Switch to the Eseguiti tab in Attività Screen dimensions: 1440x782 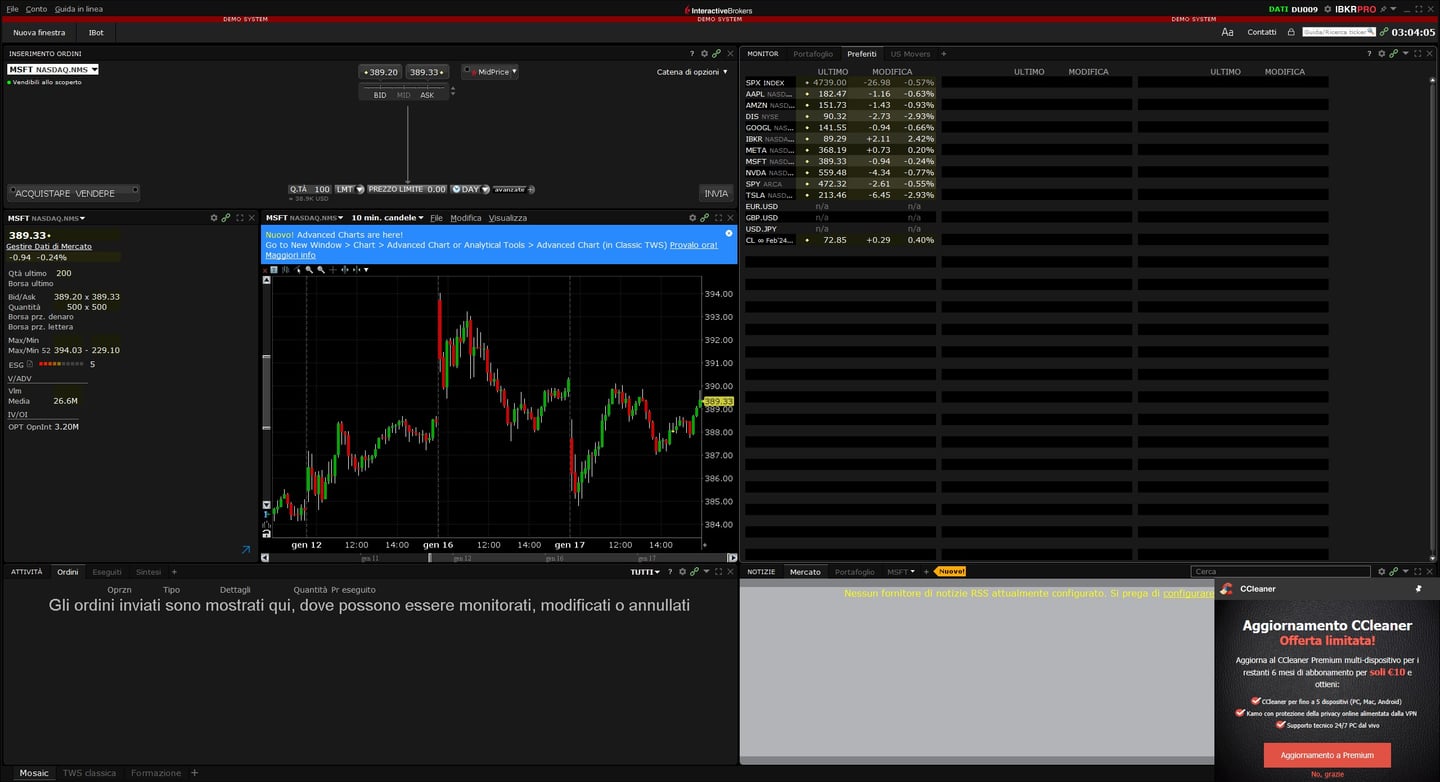(x=107, y=572)
